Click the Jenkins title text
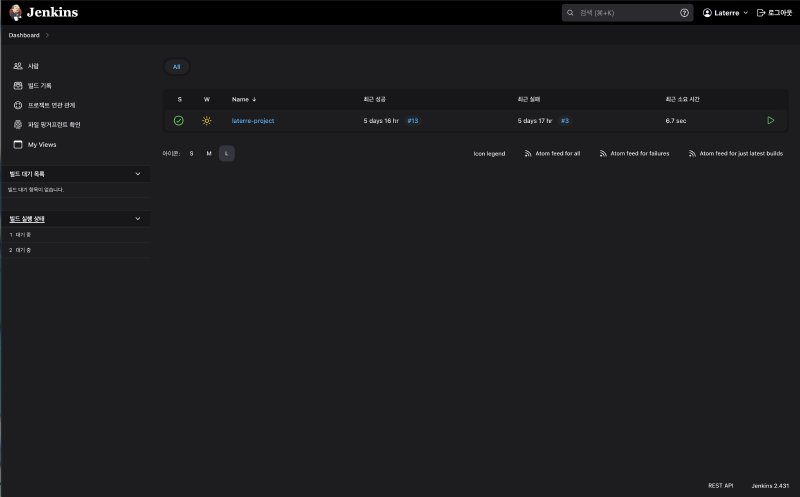This screenshot has width=800, height=497. point(52,12)
